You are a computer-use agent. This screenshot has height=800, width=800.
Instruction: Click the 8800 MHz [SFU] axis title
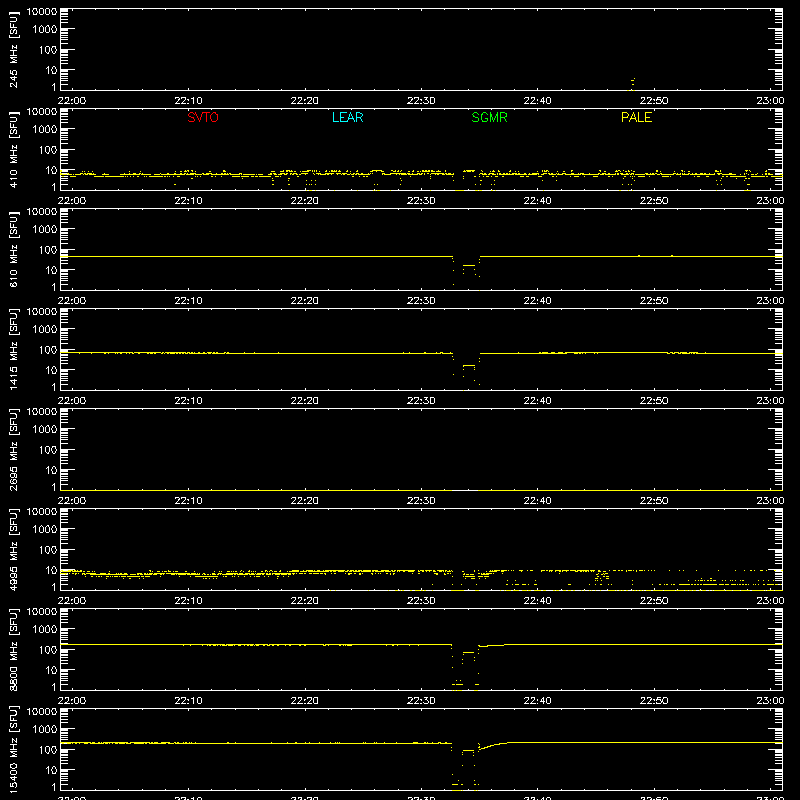pyautogui.click(x=13, y=649)
